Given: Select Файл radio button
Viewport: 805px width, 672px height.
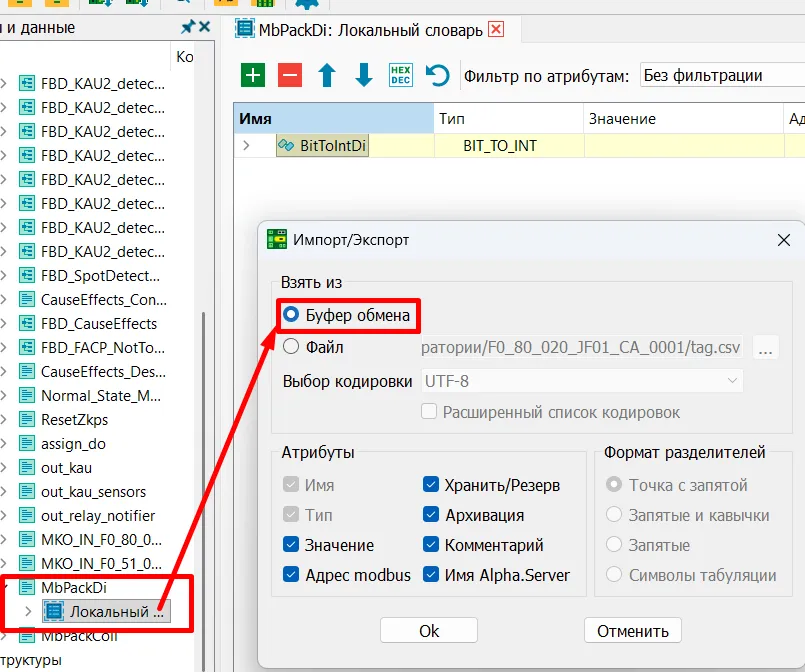Looking at the screenshot, I should point(291,347).
